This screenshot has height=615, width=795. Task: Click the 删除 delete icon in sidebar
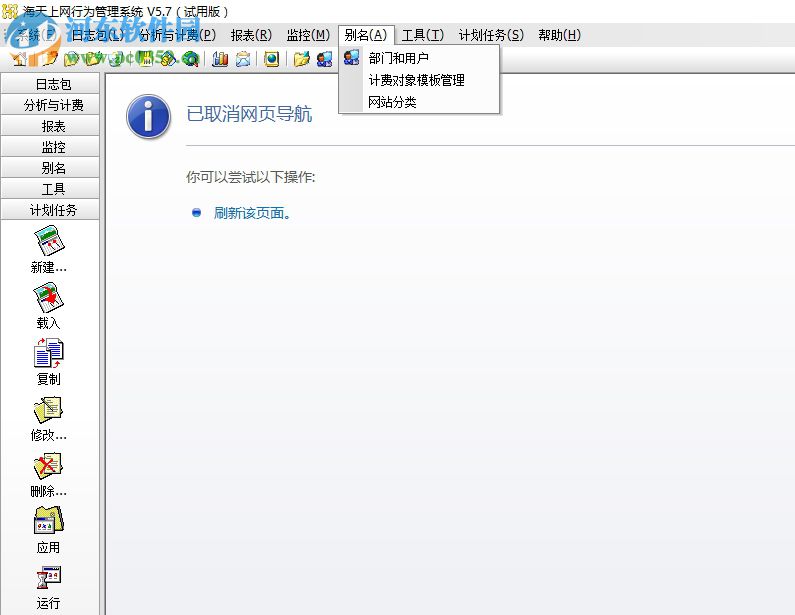pos(49,465)
